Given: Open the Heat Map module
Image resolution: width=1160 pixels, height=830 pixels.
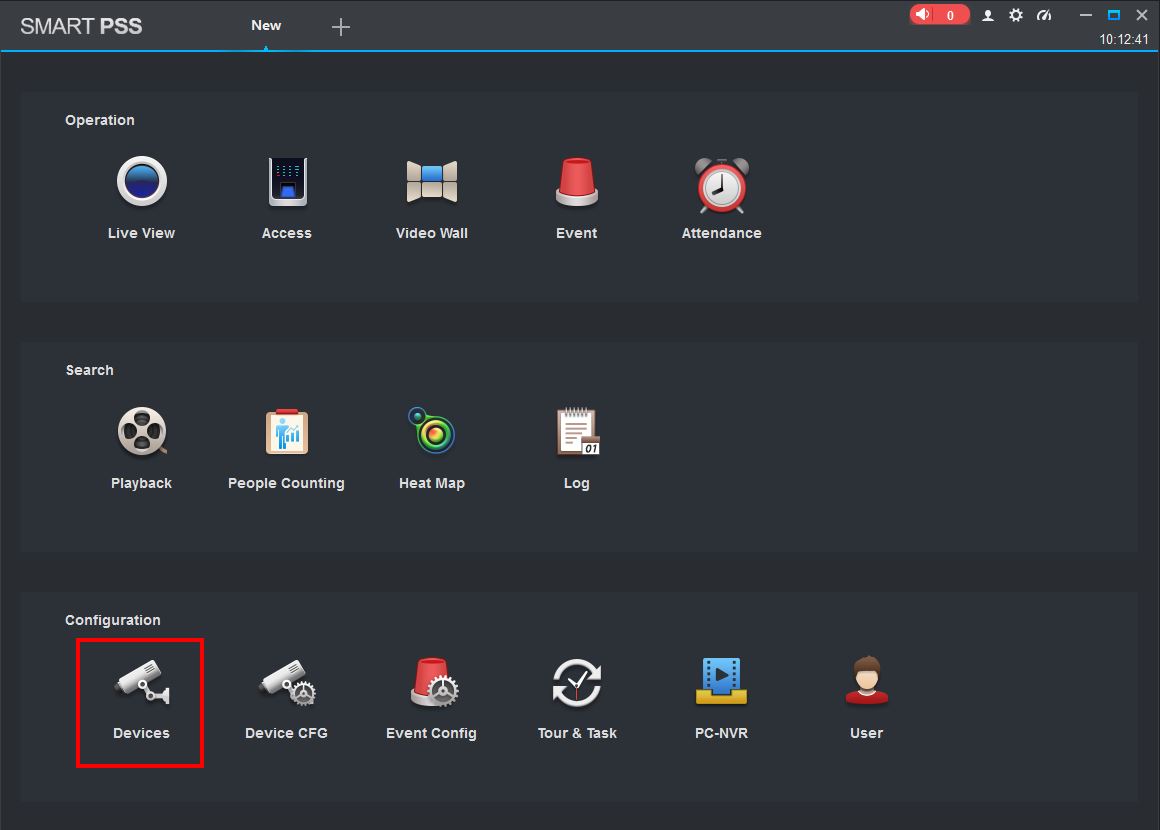Looking at the screenshot, I should point(432,448).
